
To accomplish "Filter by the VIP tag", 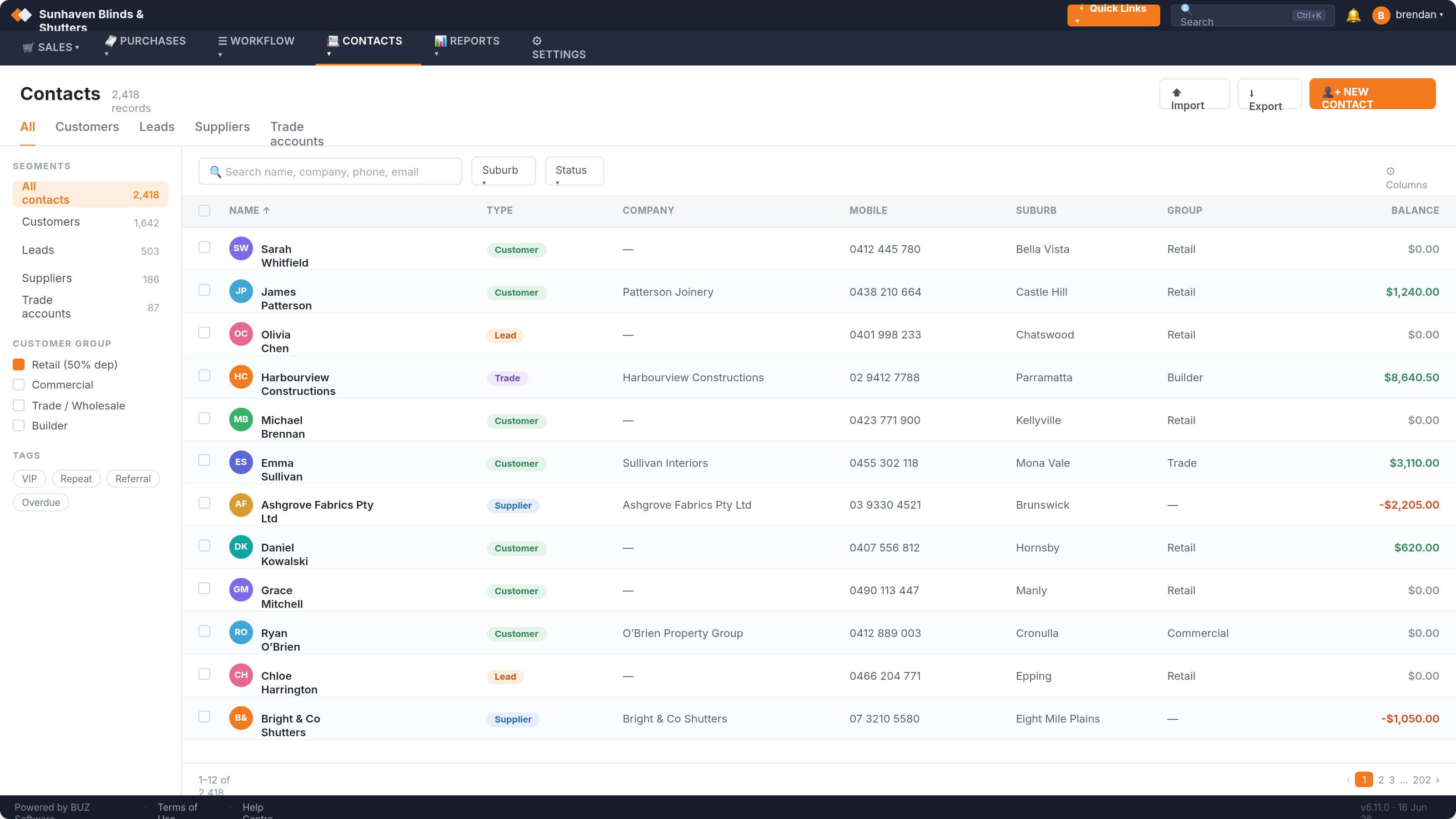I will tap(29, 479).
